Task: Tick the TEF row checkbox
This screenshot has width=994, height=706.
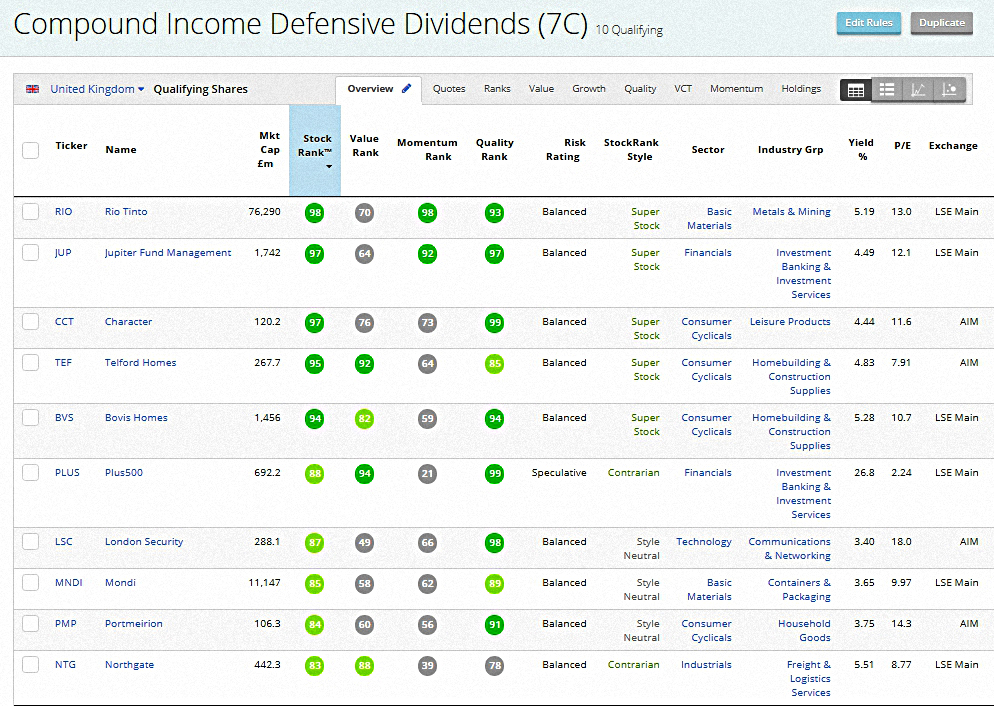Action: [x=30, y=363]
